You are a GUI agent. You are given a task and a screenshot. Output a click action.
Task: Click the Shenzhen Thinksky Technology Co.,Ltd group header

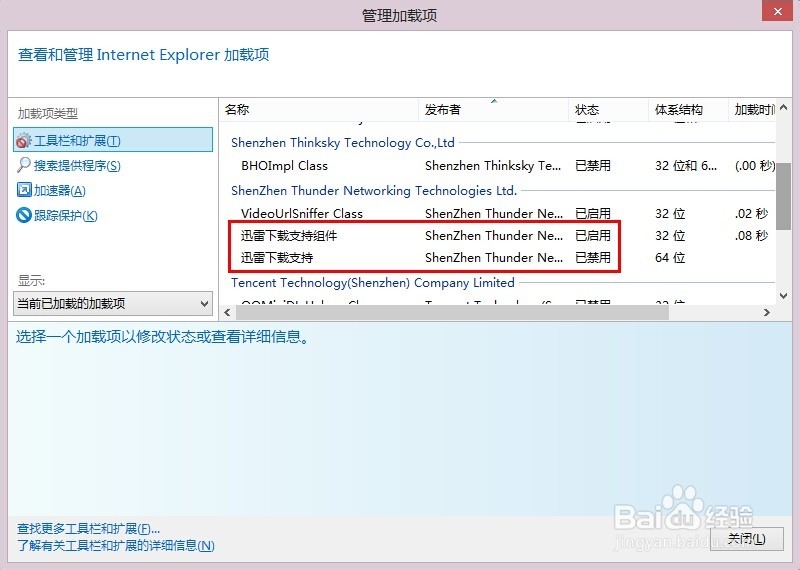(343, 142)
